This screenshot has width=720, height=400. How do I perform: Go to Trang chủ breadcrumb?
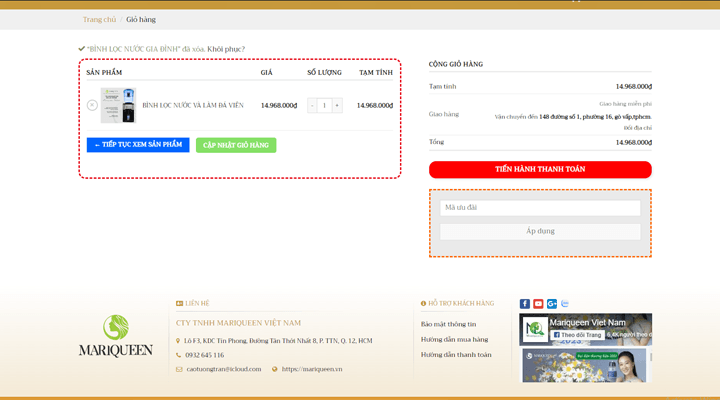tap(99, 19)
